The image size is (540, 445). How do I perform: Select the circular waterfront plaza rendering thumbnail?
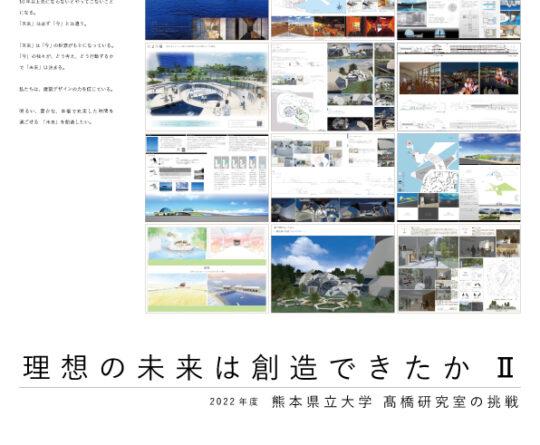pyautogui.click(x=207, y=87)
